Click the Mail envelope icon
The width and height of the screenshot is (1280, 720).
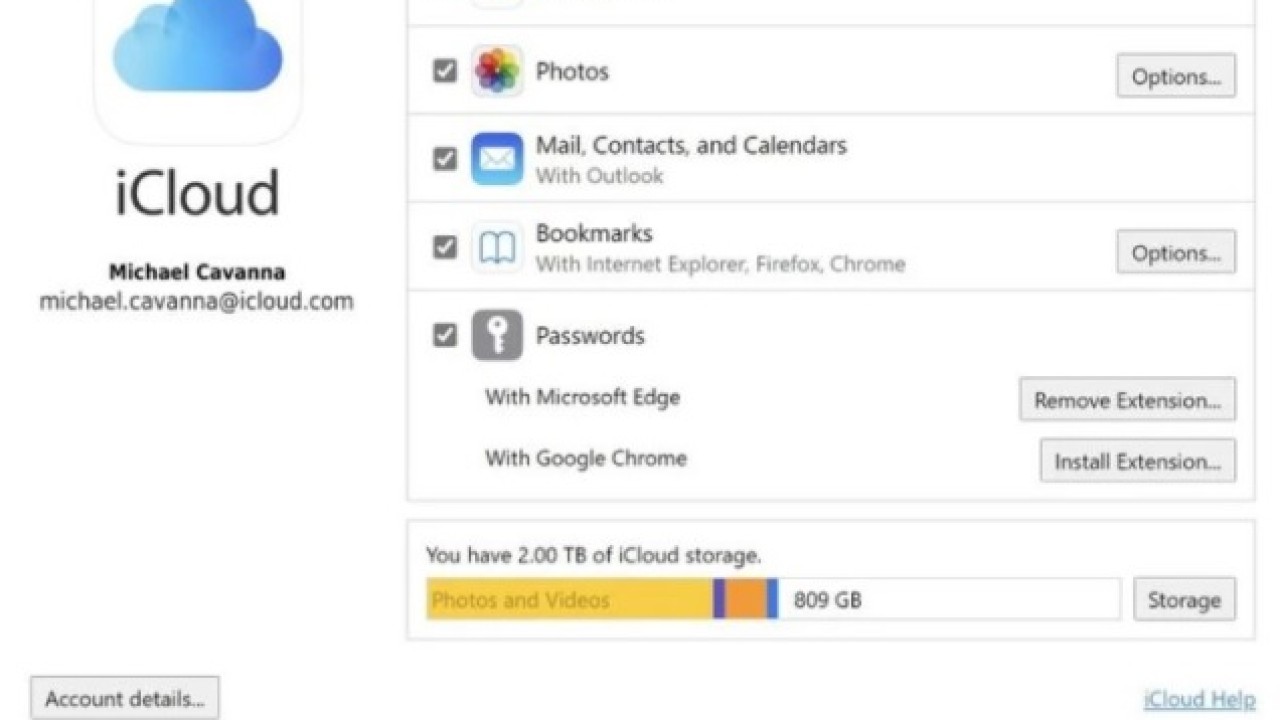pos(497,159)
